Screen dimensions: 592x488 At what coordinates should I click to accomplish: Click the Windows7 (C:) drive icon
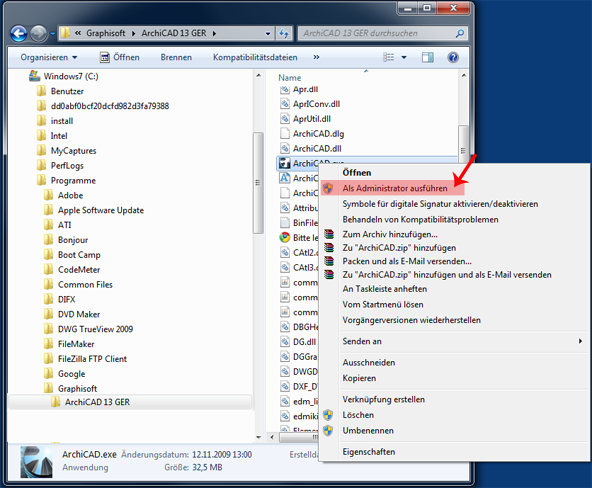click(x=35, y=76)
